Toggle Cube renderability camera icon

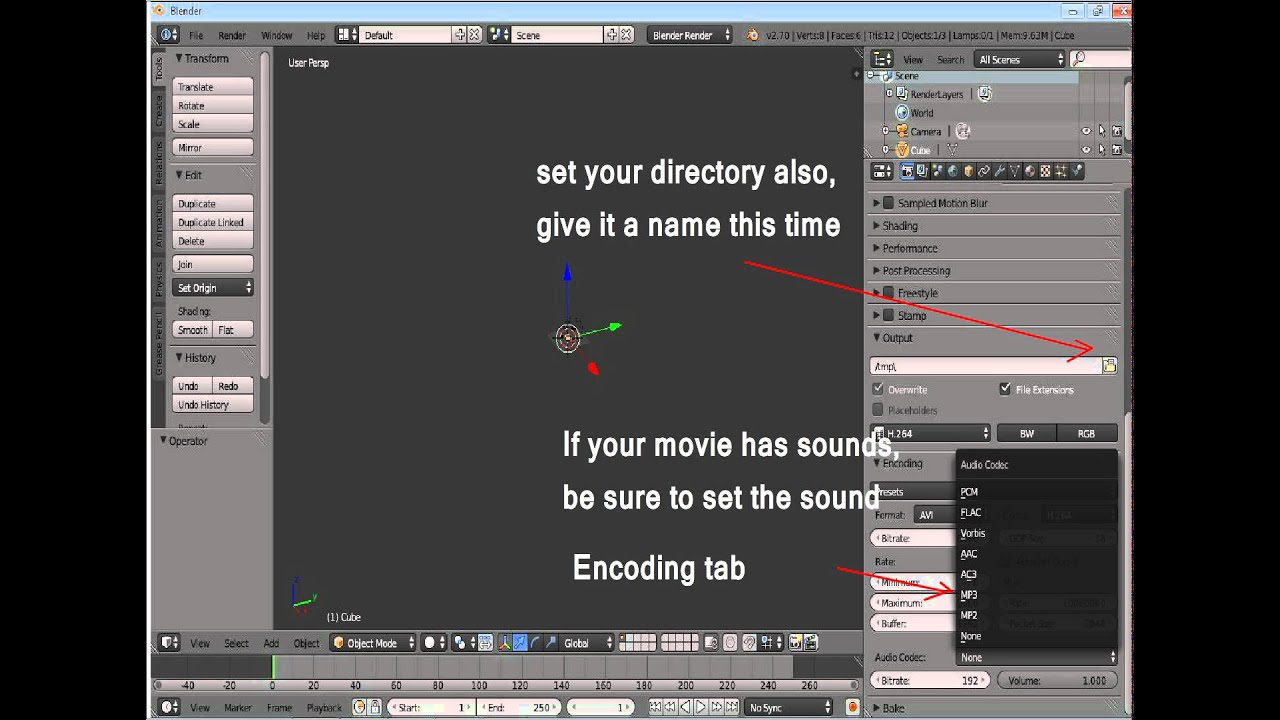tap(1117, 150)
